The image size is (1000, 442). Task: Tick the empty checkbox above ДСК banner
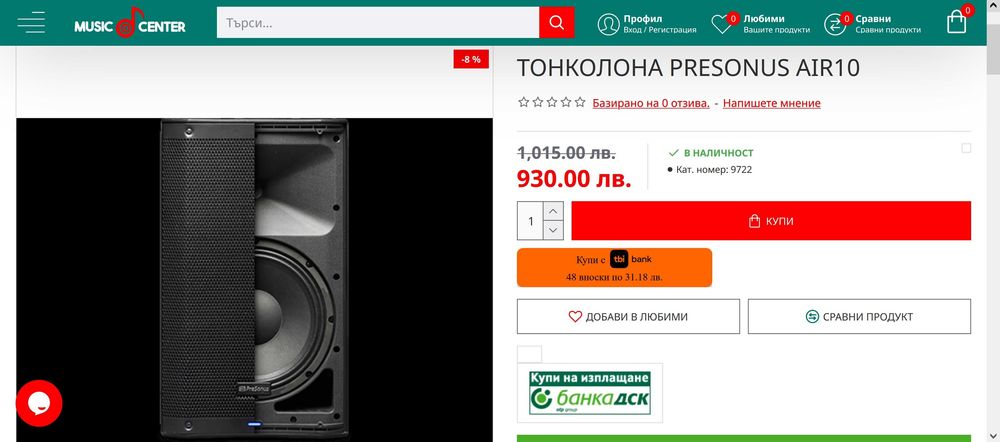tap(529, 354)
